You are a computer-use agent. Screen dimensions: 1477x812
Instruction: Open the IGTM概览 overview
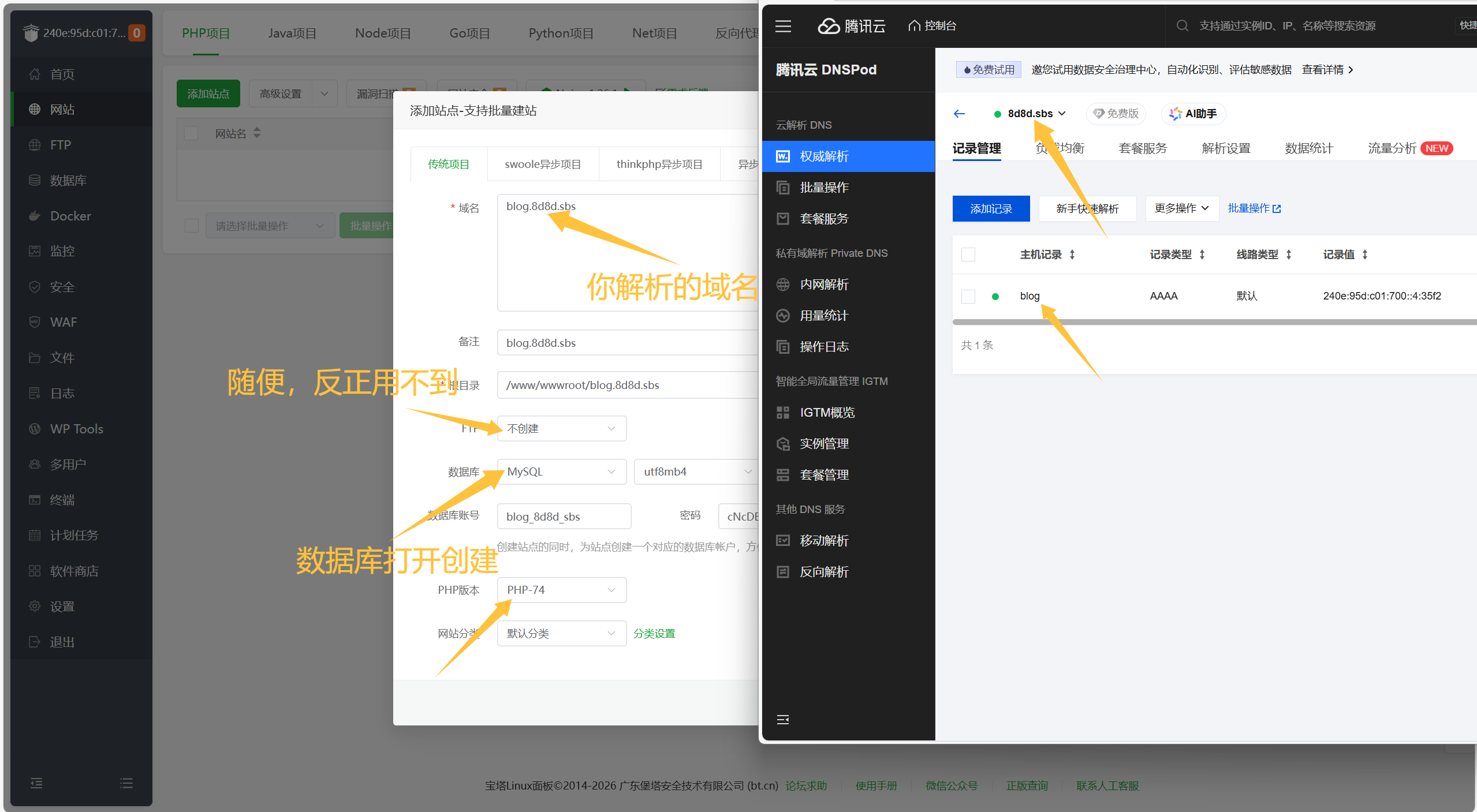(x=827, y=412)
